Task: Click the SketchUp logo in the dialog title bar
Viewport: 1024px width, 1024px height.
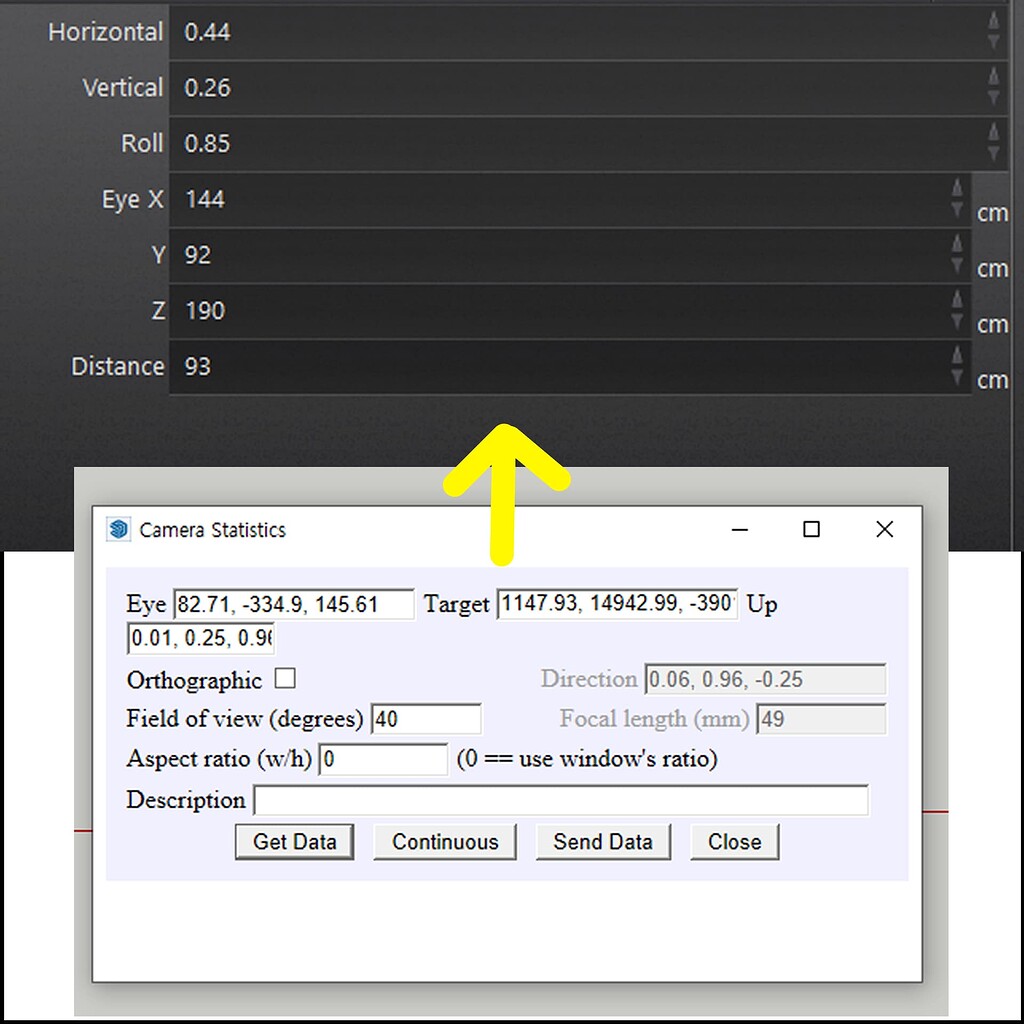Action: (x=119, y=529)
